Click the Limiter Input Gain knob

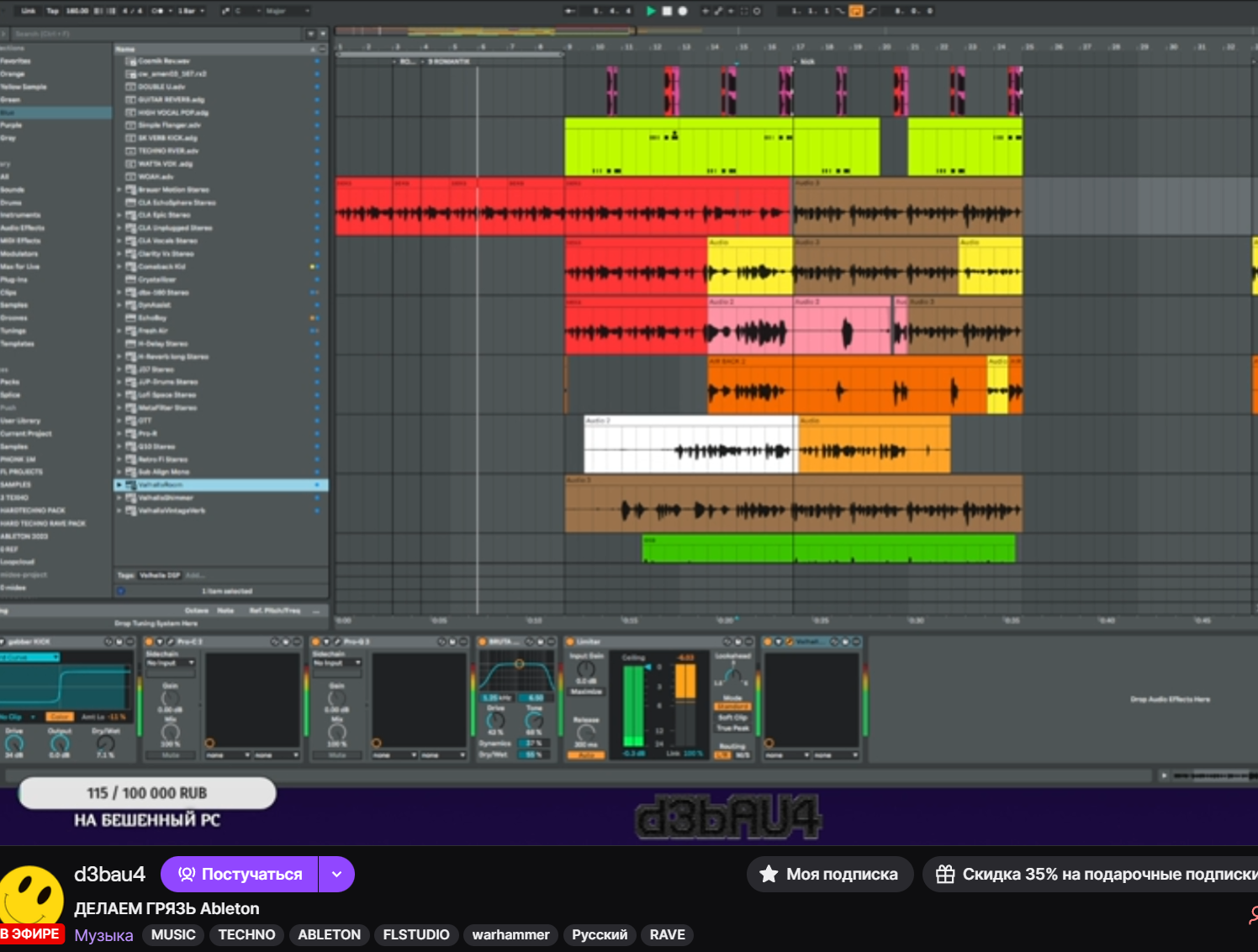(x=586, y=669)
